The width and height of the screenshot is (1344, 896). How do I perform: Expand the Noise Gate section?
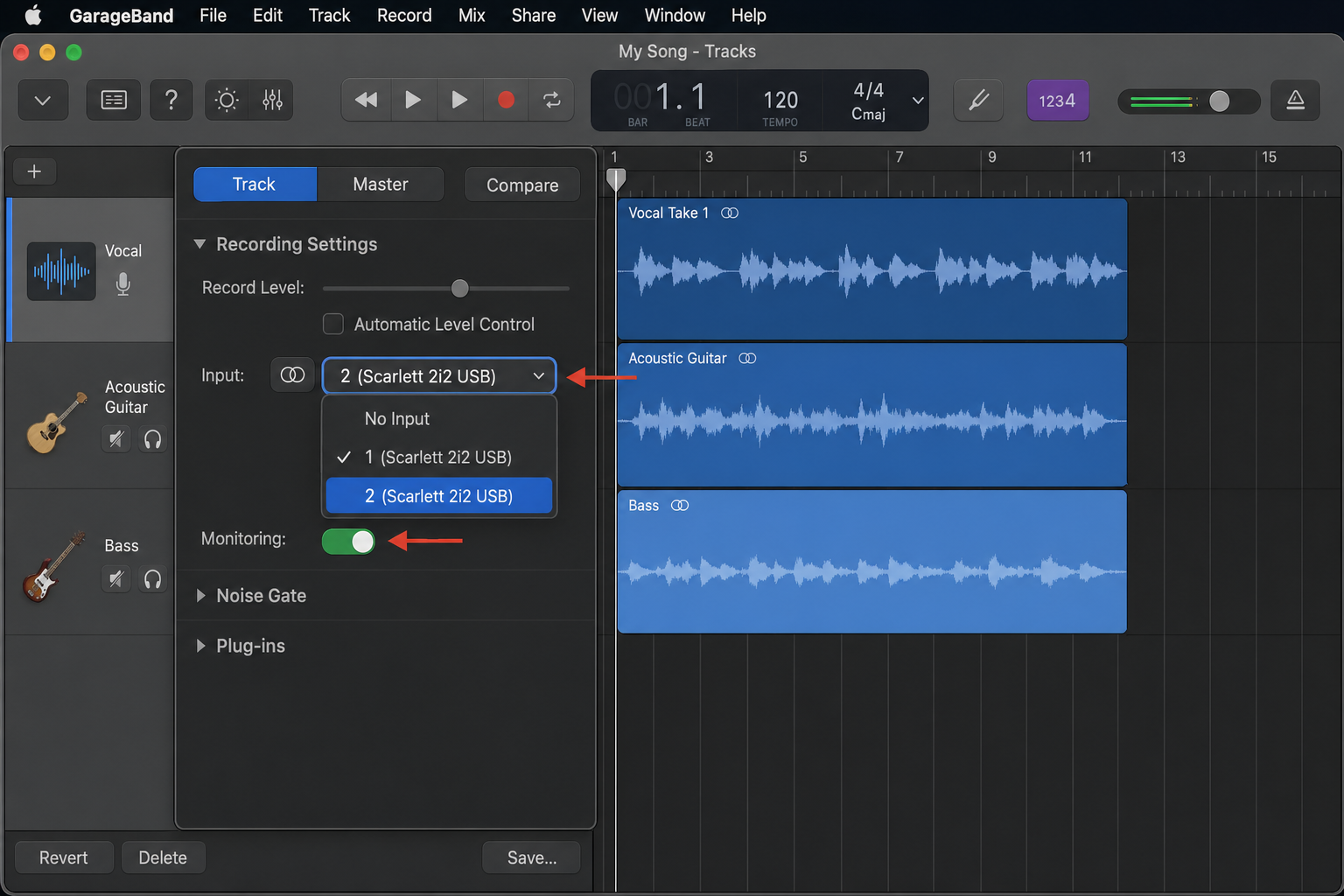[x=200, y=596]
